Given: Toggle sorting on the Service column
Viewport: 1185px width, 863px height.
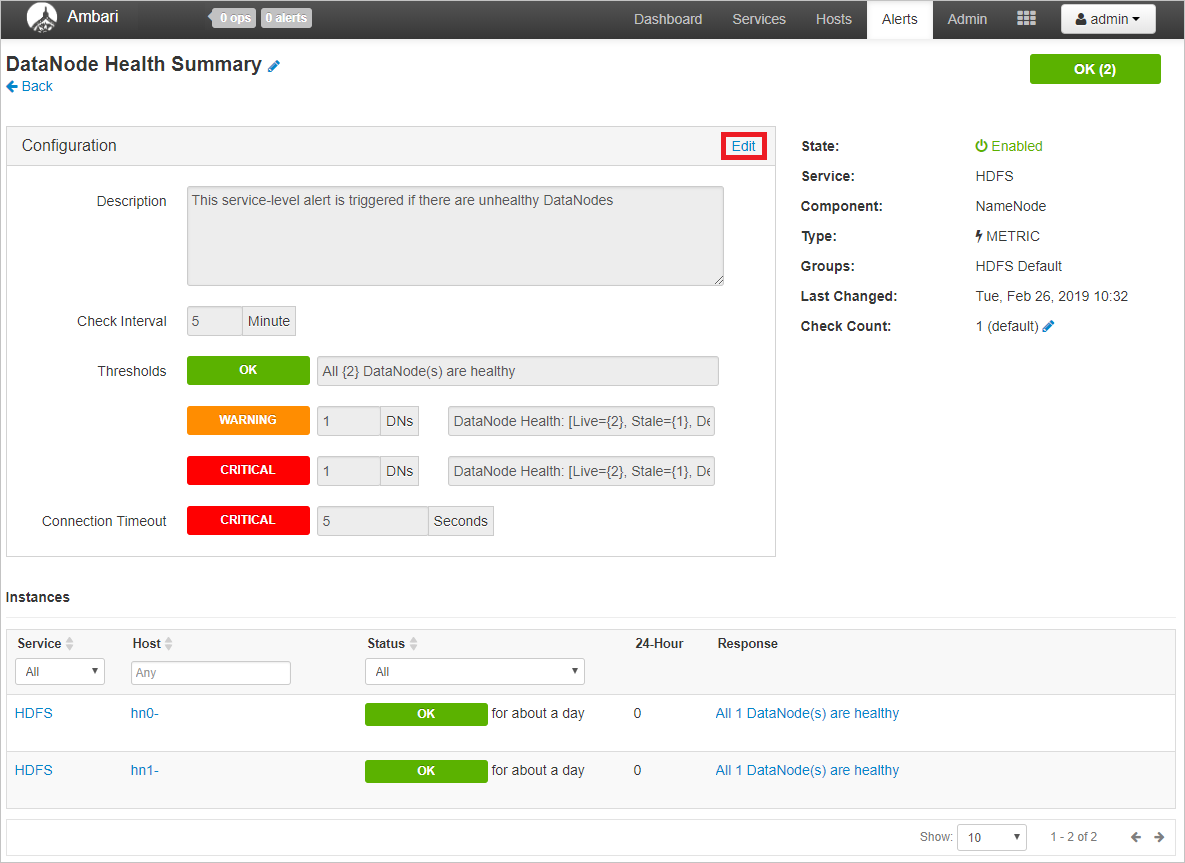Looking at the screenshot, I should click(x=70, y=643).
